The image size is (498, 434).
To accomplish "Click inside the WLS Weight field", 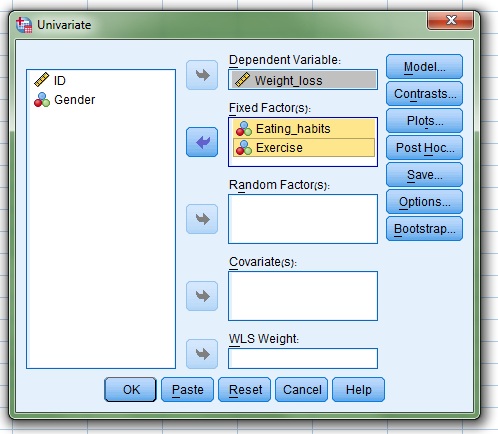I will point(303,358).
